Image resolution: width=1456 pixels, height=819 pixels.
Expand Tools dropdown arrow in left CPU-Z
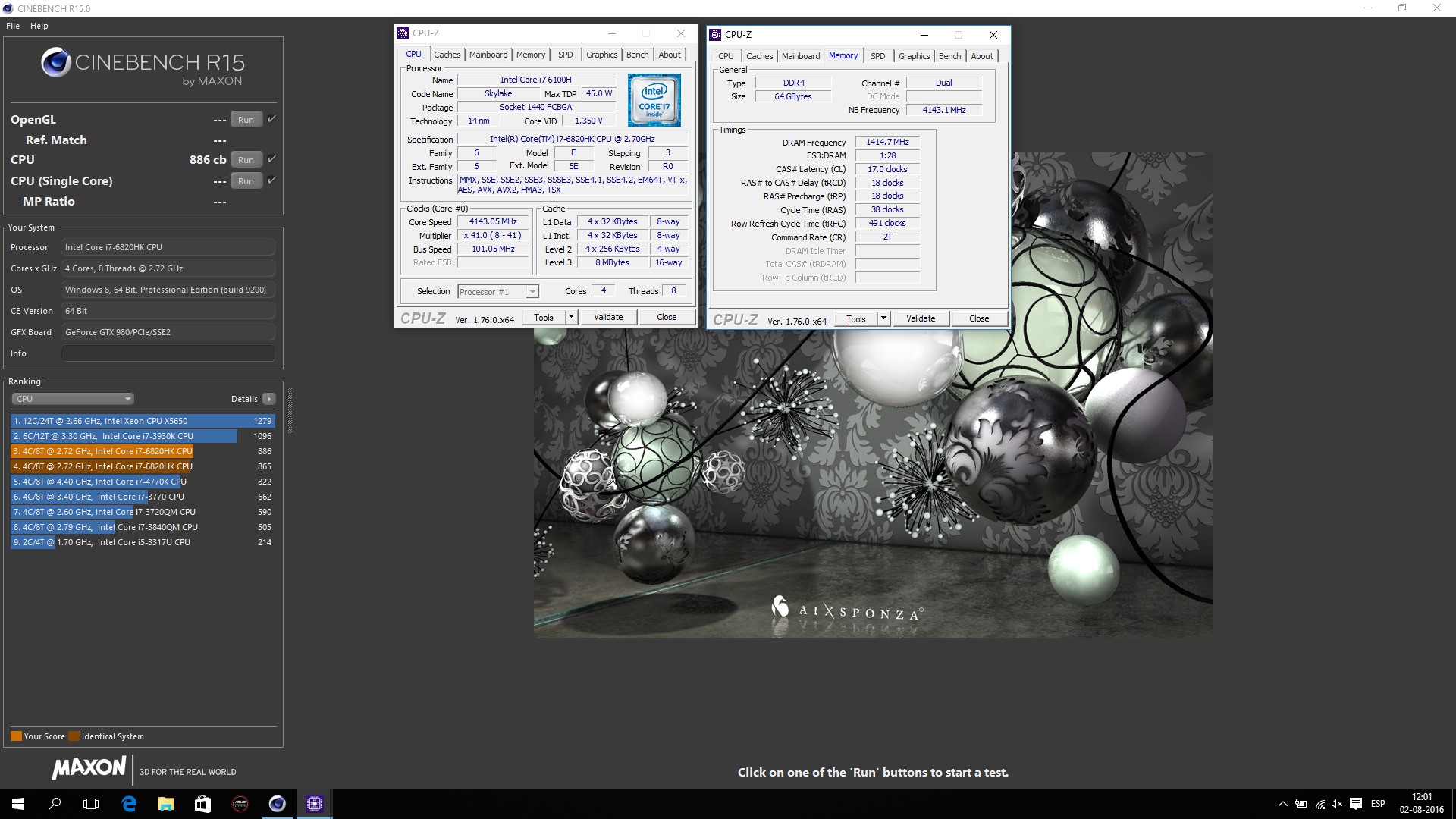[x=571, y=318]
